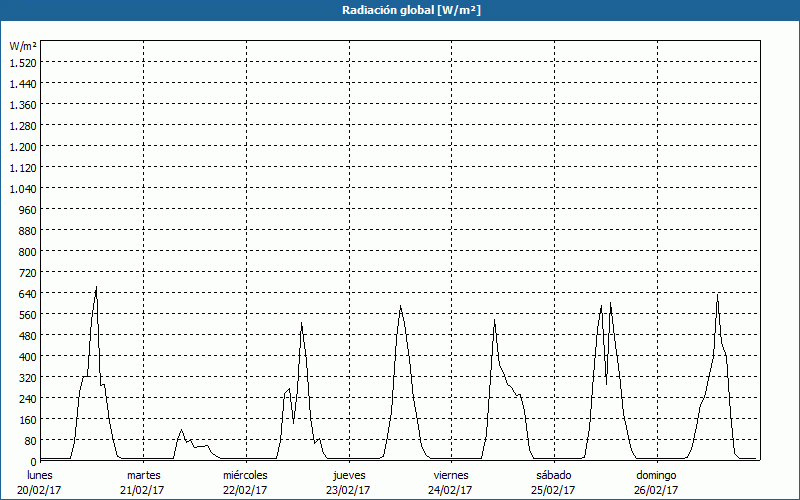Click the 26/02/17 date label
800x500 pixels.
tap(656, 490)
